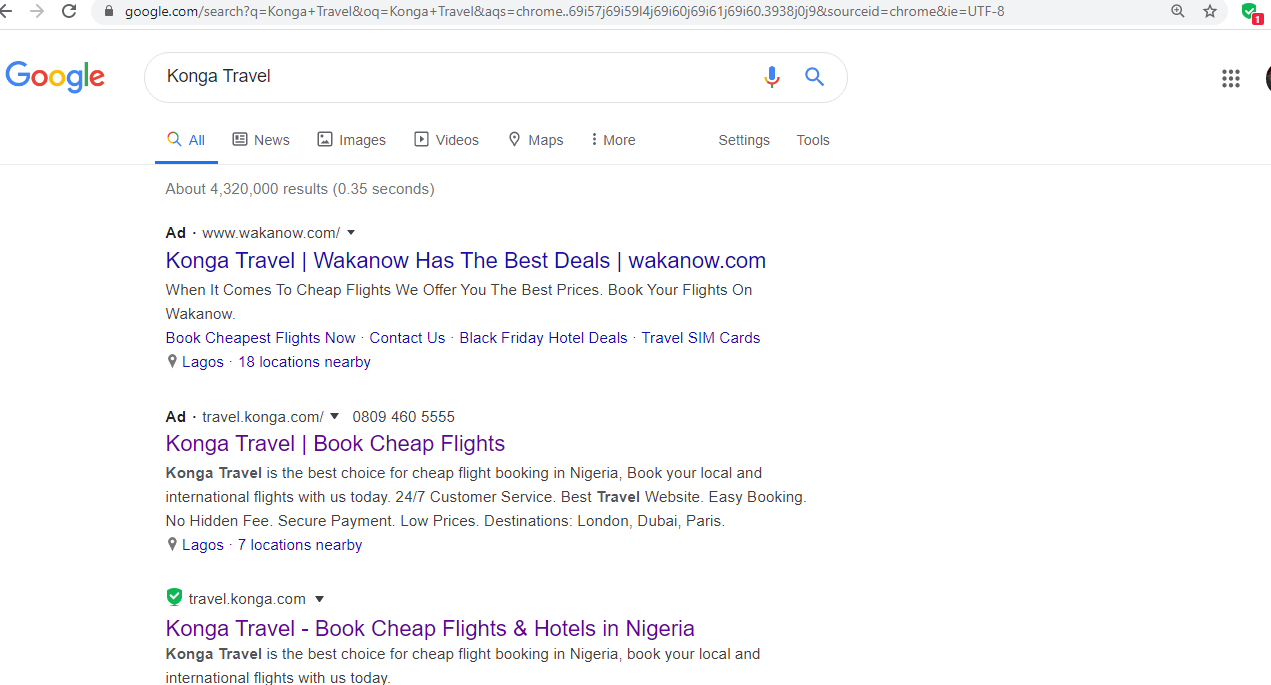The width and height of the screenshot is (1271, 685).
Task: Reload the page
Action: 69,11
